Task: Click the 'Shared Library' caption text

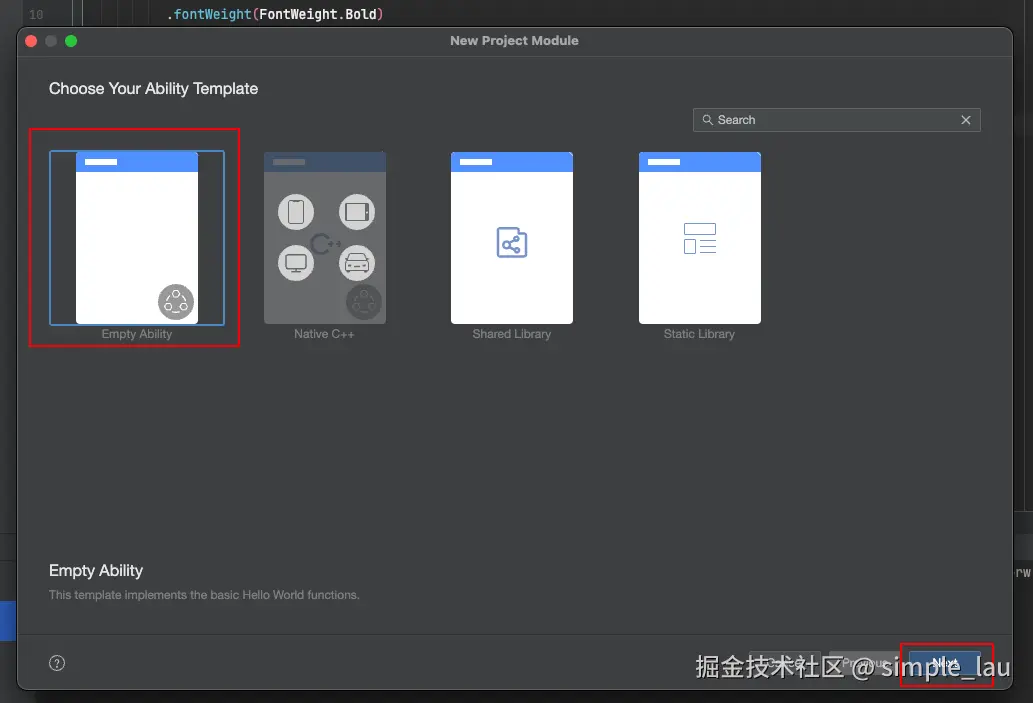Action: pos(512,334)
